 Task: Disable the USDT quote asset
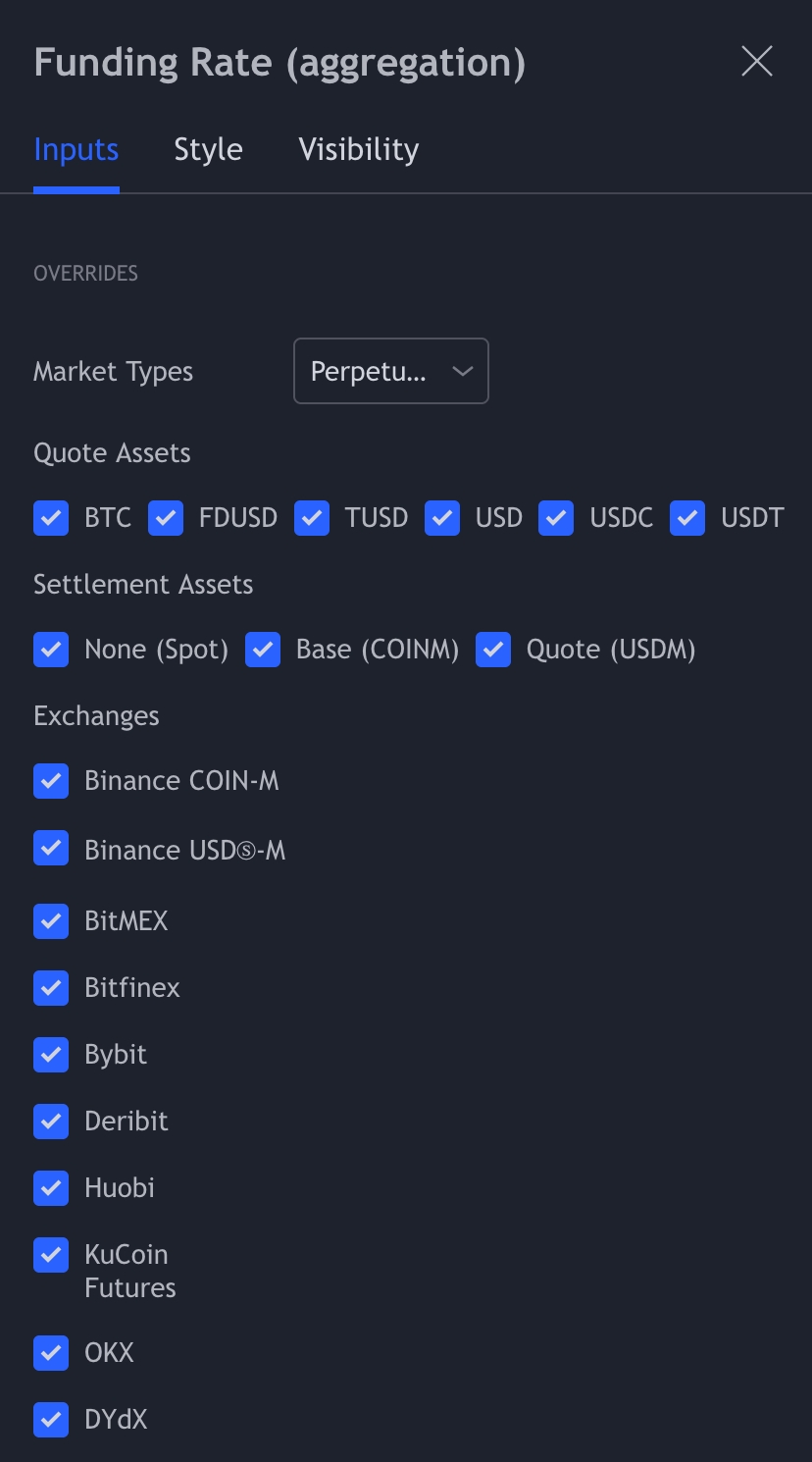click(687, 518)
